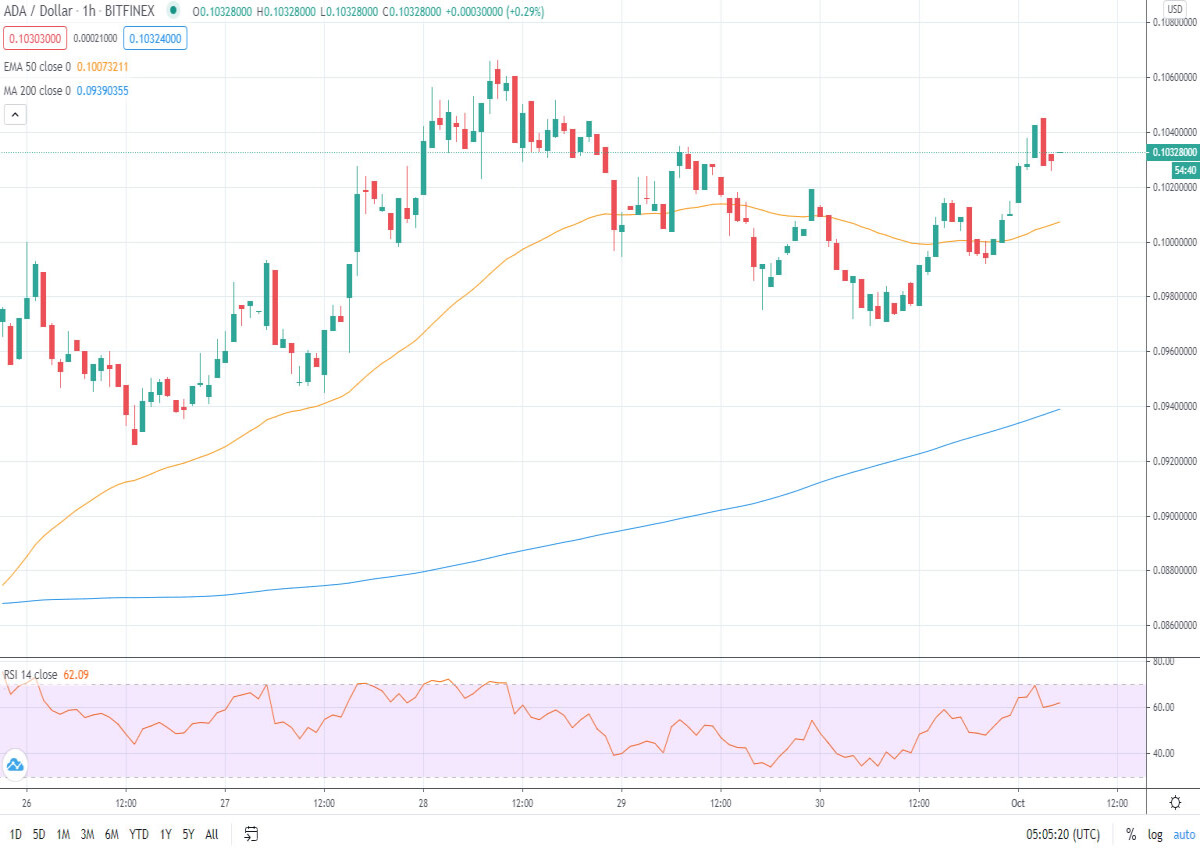Select the EMA 50 close indicator label
This screenshot has width=1200, height=849.
tap(38, 67)
